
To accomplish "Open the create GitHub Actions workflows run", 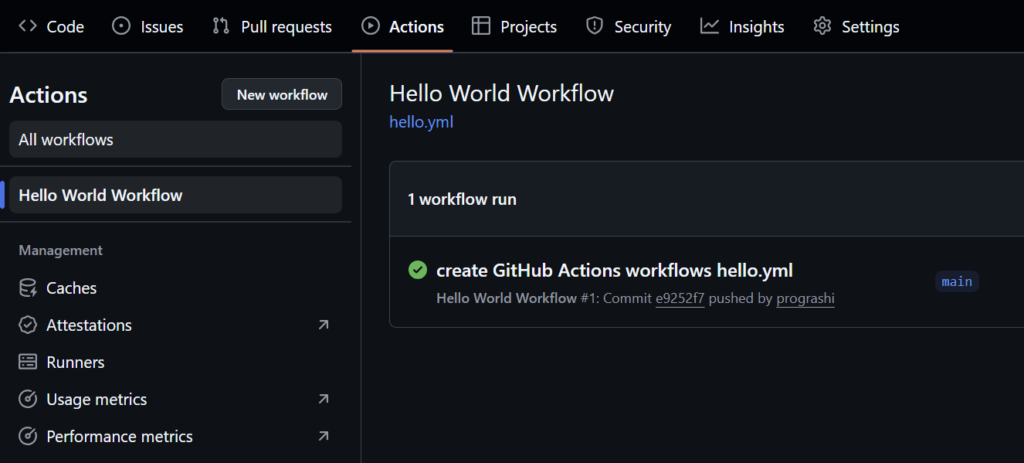I will pyautogui.click(x=614, y=270).
